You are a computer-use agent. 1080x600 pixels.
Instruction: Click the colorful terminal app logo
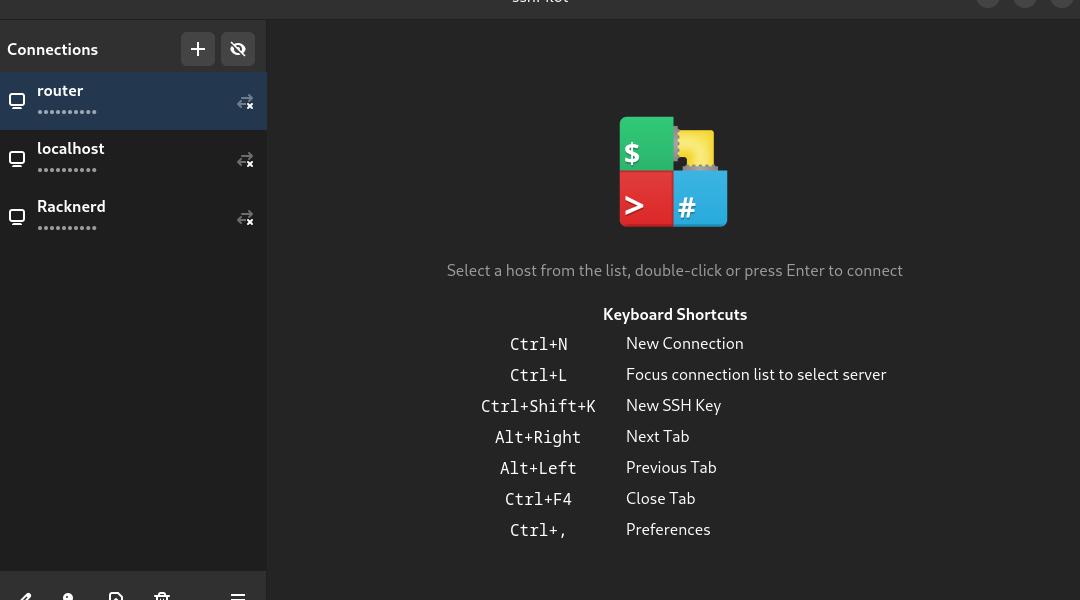673,172
